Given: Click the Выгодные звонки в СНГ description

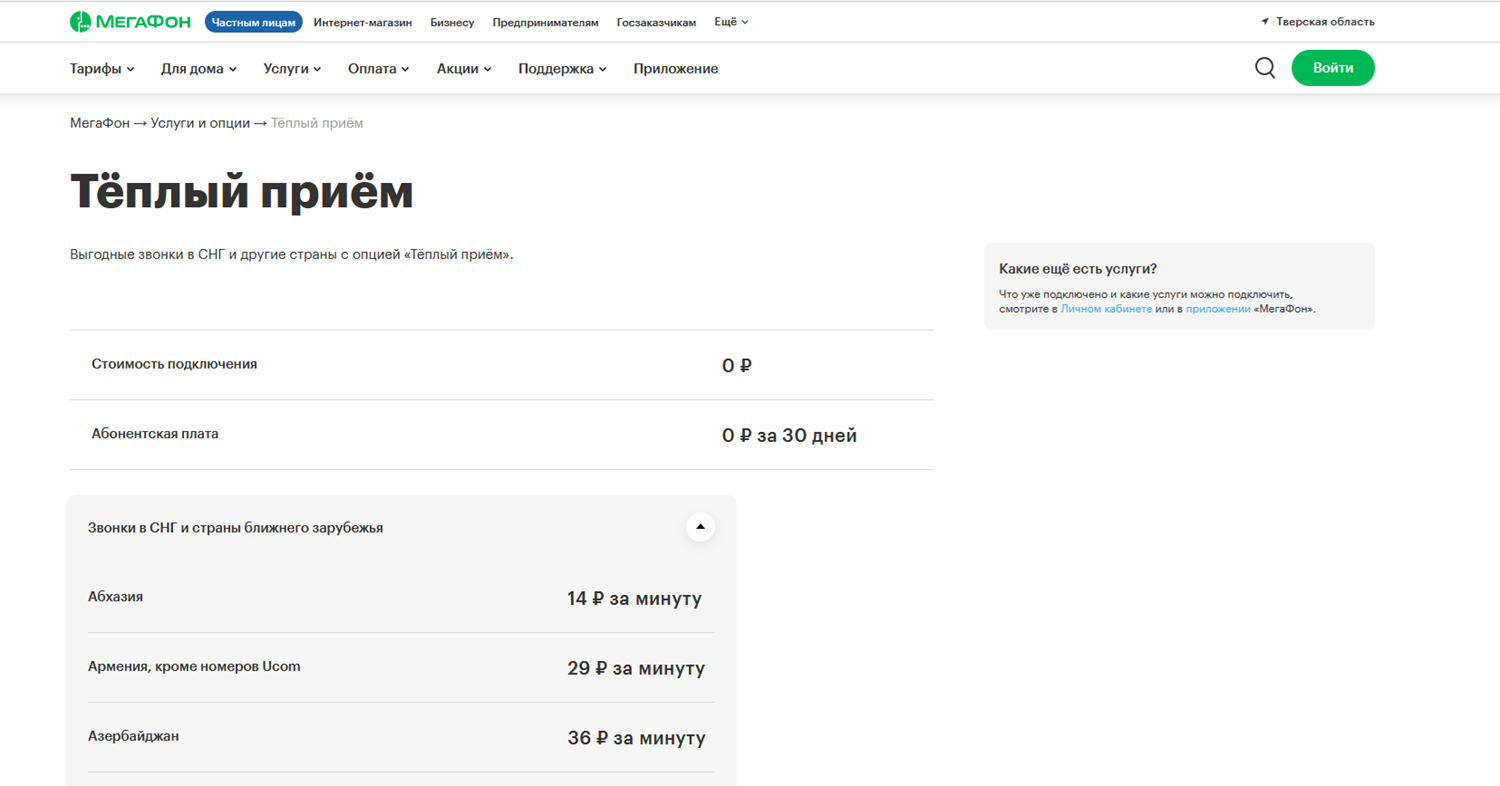Looking at the screenshot, I should (291, 254).
